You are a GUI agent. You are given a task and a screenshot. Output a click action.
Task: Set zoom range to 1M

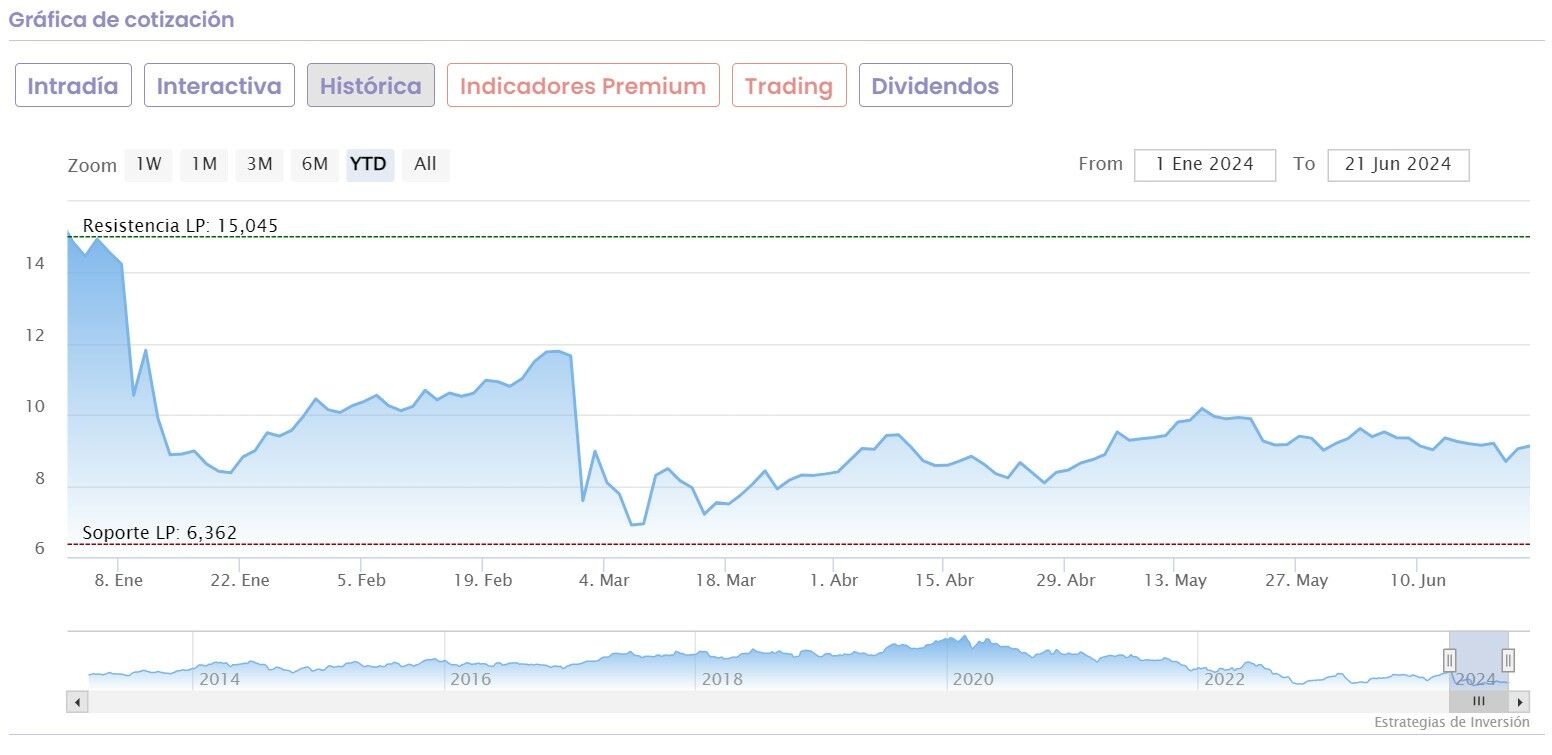click(204, 164)
